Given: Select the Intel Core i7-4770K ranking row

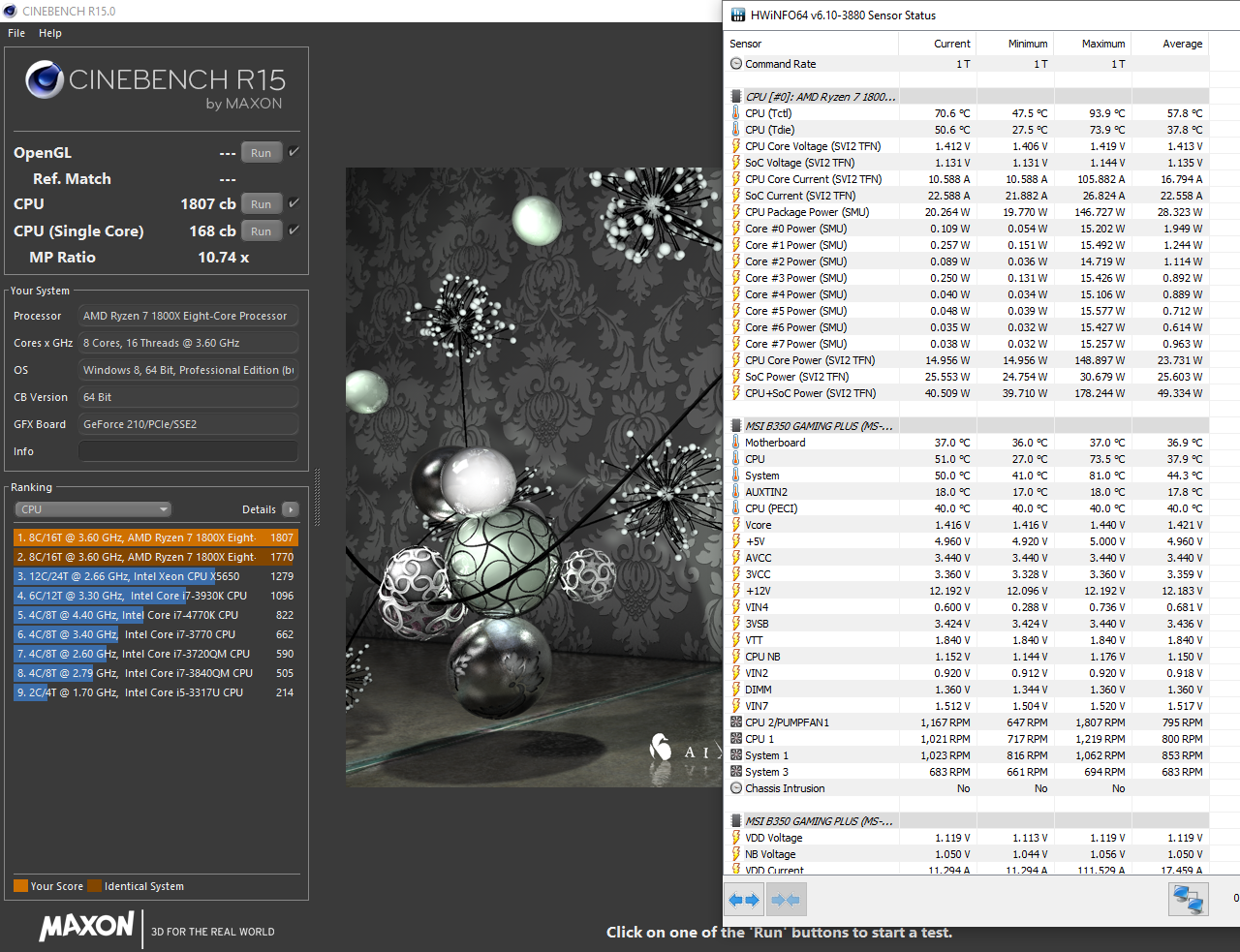Looking at the screenshot, I should [156, 615].
